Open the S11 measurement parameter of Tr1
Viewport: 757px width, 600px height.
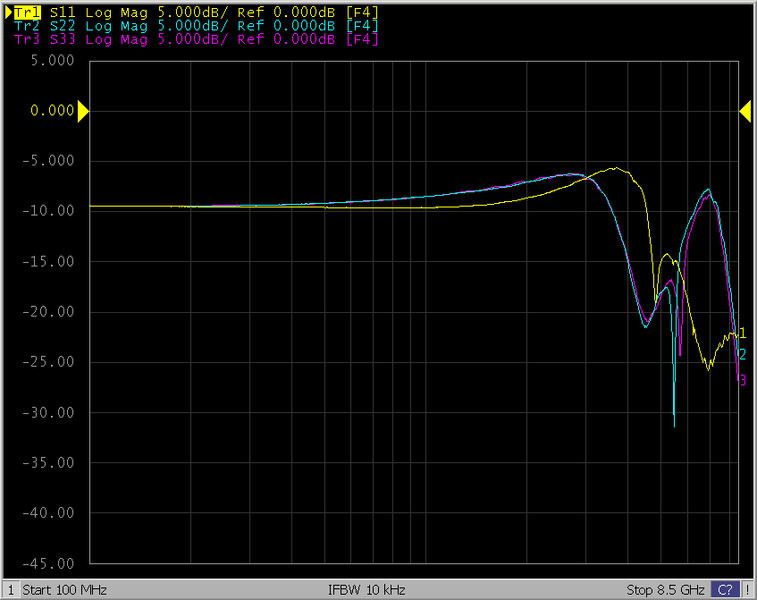pos(63,12)
